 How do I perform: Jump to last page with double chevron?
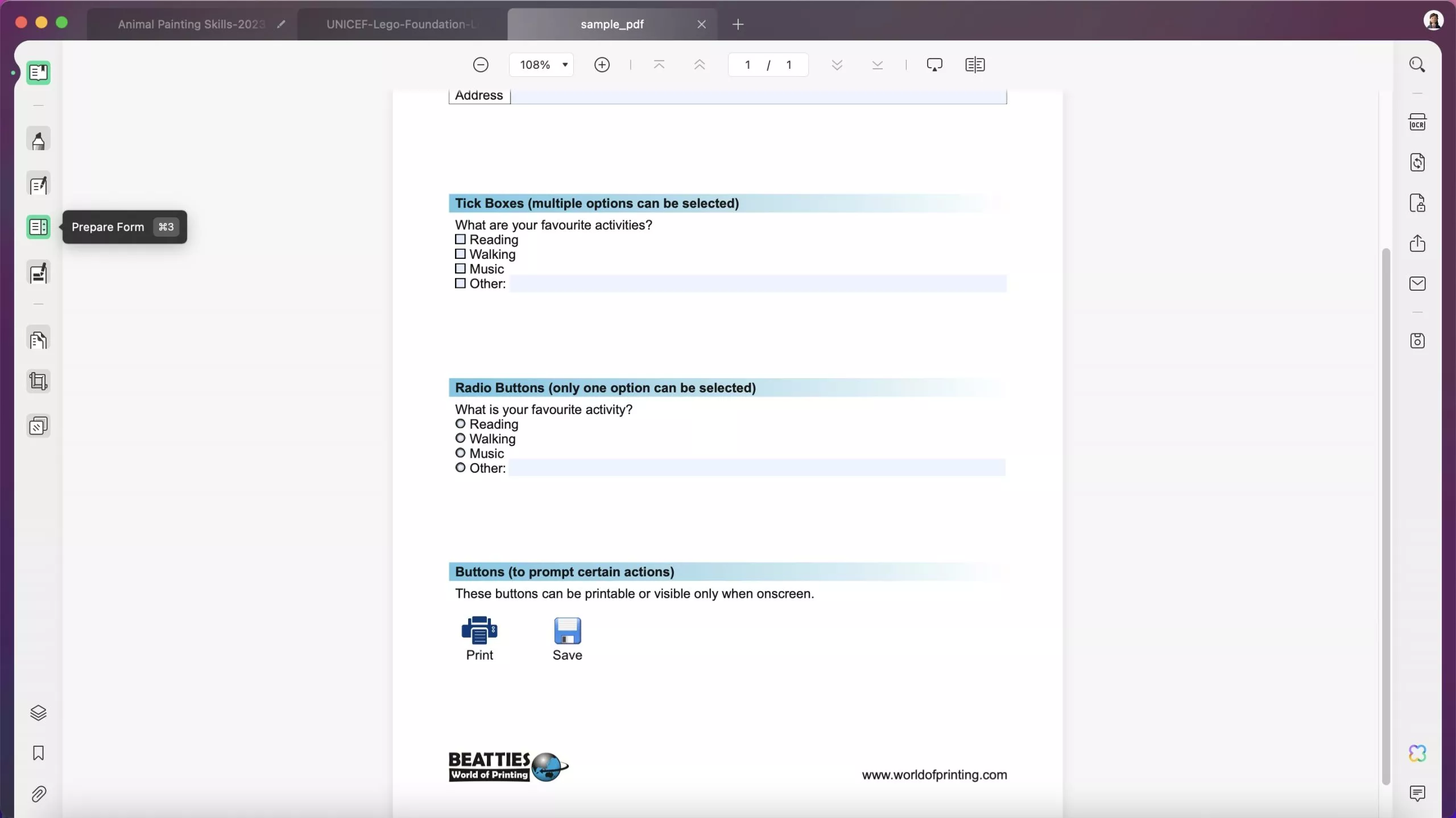coord(876,64)
